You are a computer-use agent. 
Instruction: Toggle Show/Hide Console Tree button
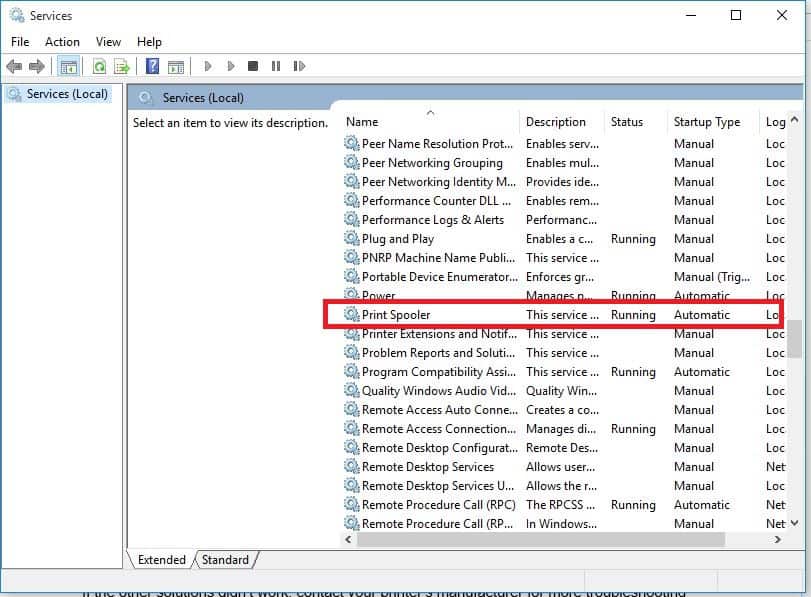68,67
